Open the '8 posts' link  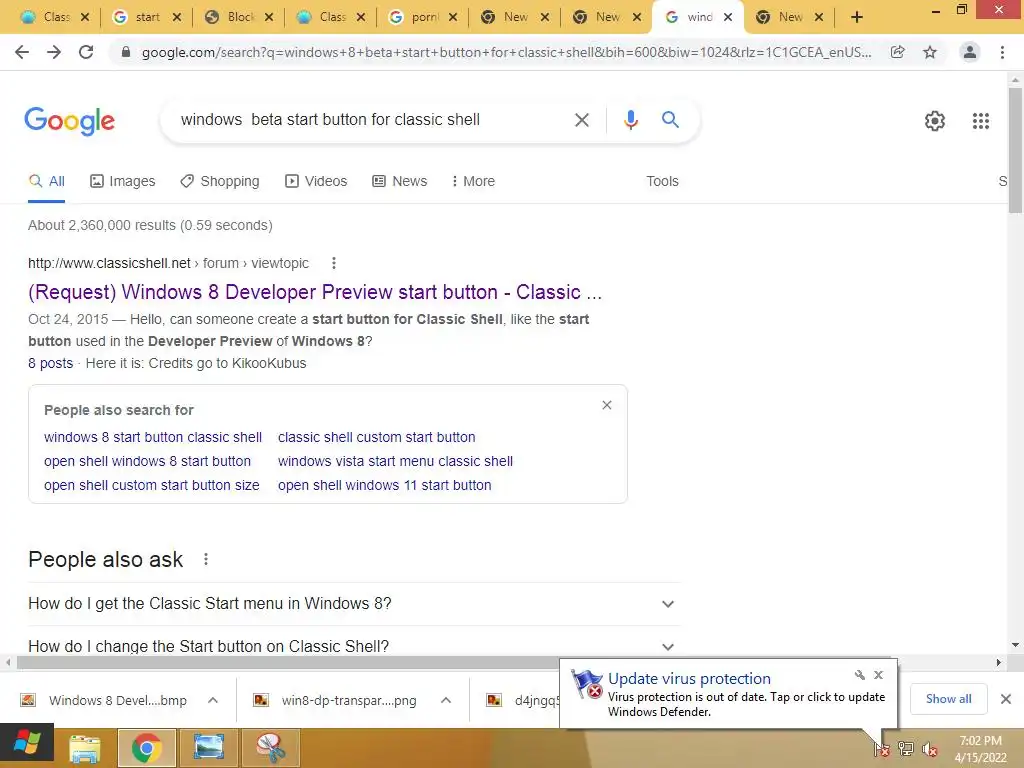(x=50, y=363)
